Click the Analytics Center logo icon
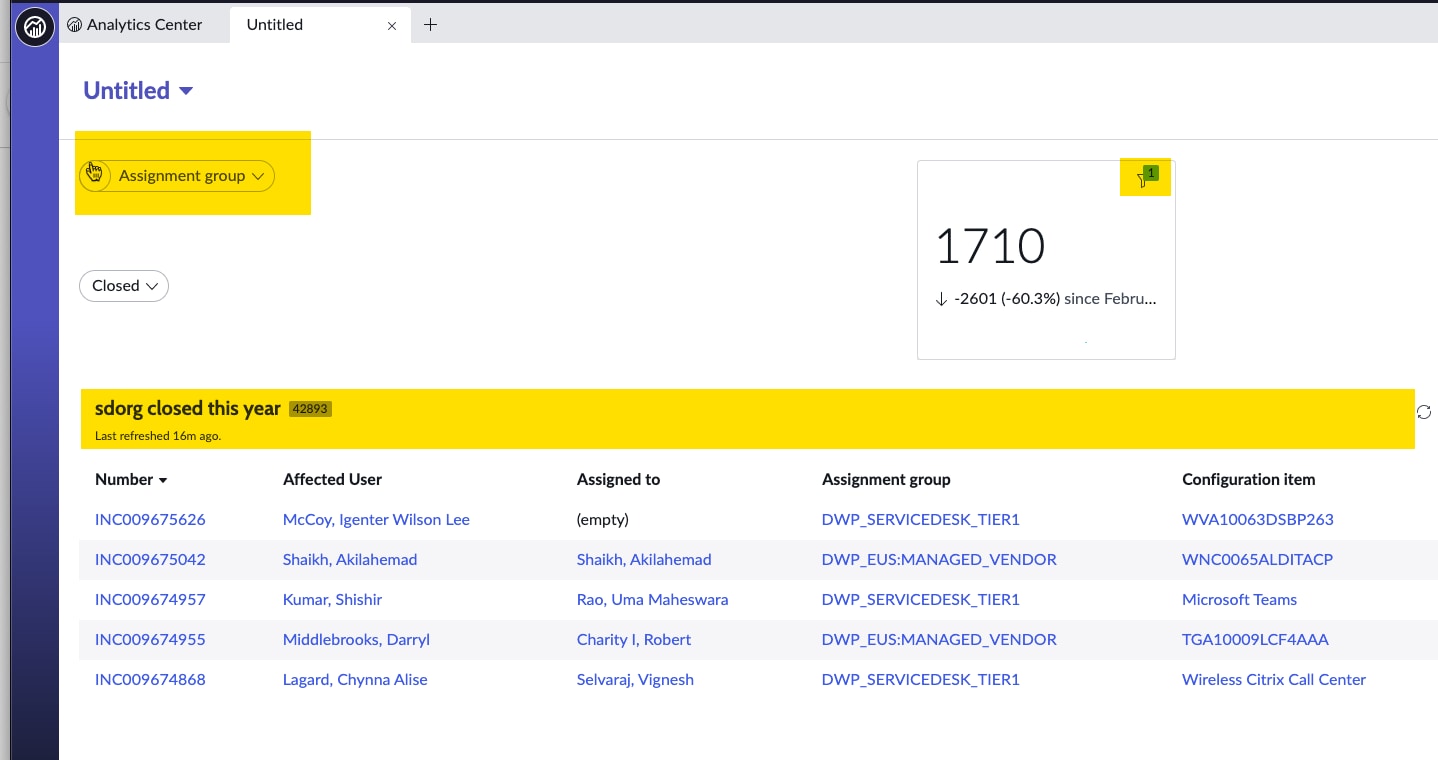Viewport: 1438px width, 760px height. 35,25
